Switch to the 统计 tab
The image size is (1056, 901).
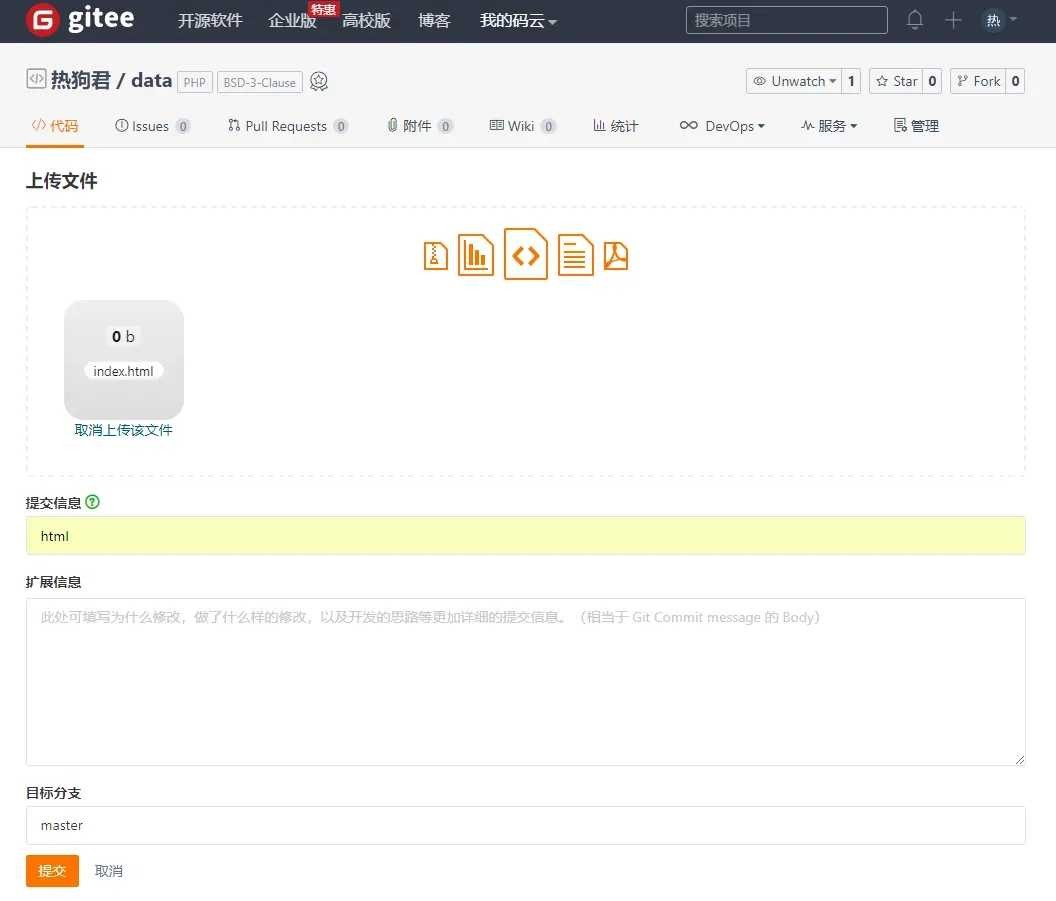(616, 126)
